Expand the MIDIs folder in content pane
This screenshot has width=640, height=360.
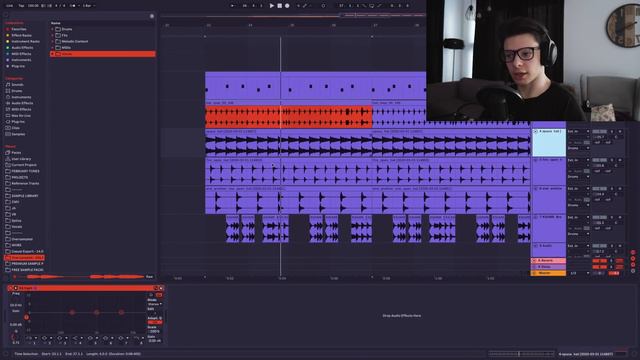point(52,48)
